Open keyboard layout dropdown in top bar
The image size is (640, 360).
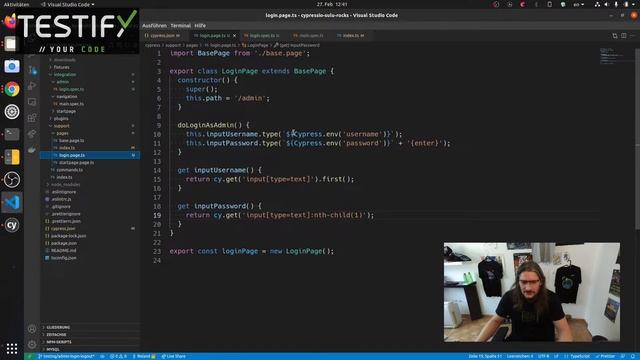pyautogui.click(x=578, y=4)
